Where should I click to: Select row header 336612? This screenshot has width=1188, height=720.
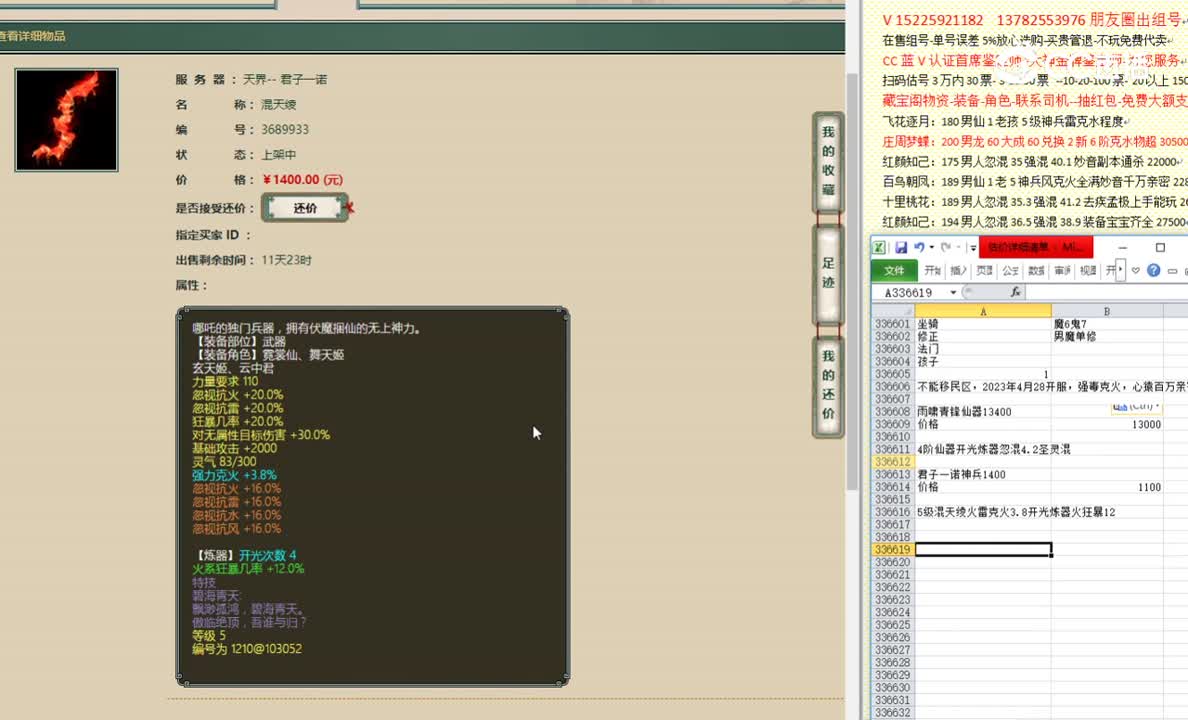[893, 462]
